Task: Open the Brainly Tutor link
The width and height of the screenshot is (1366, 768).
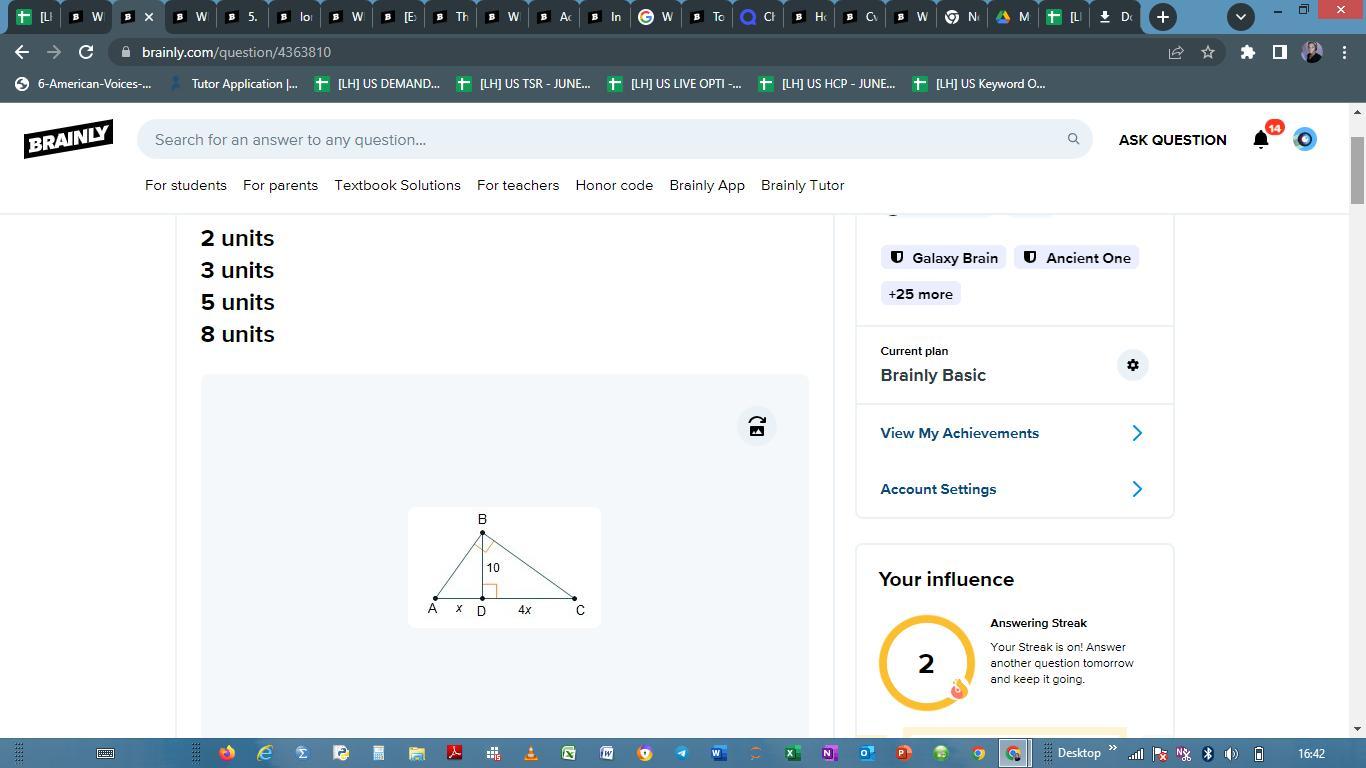Action: tap(802, 185)
